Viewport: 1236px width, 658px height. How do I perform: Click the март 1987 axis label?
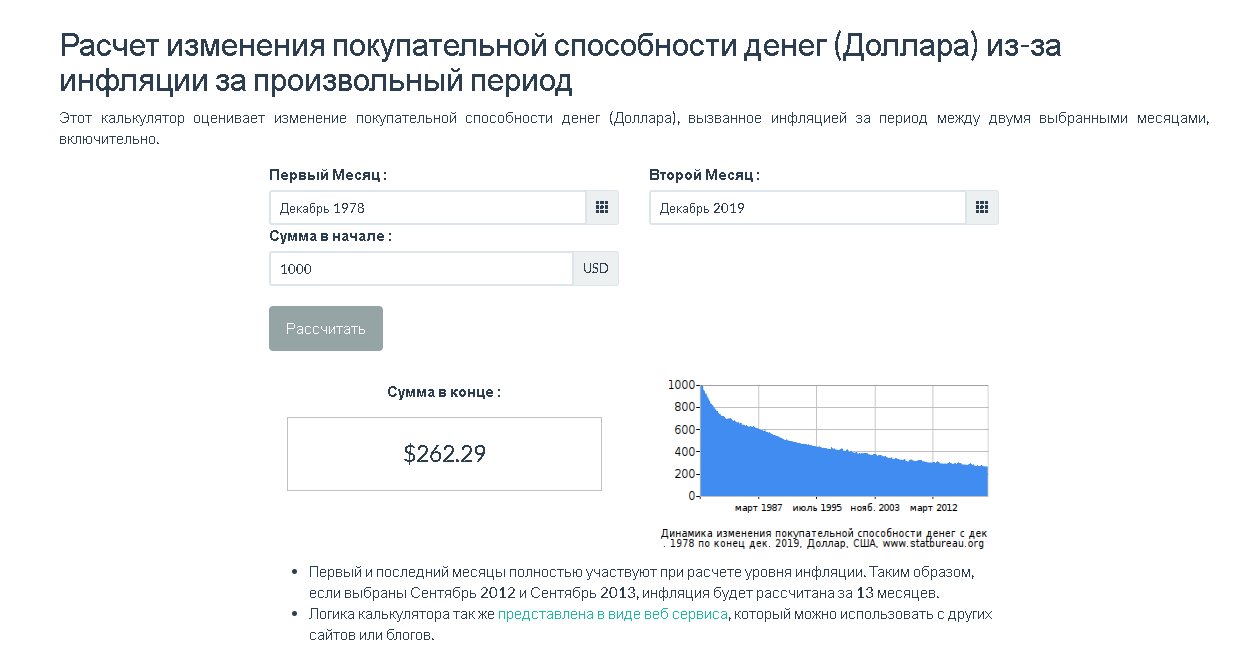[x=758, y=508]
